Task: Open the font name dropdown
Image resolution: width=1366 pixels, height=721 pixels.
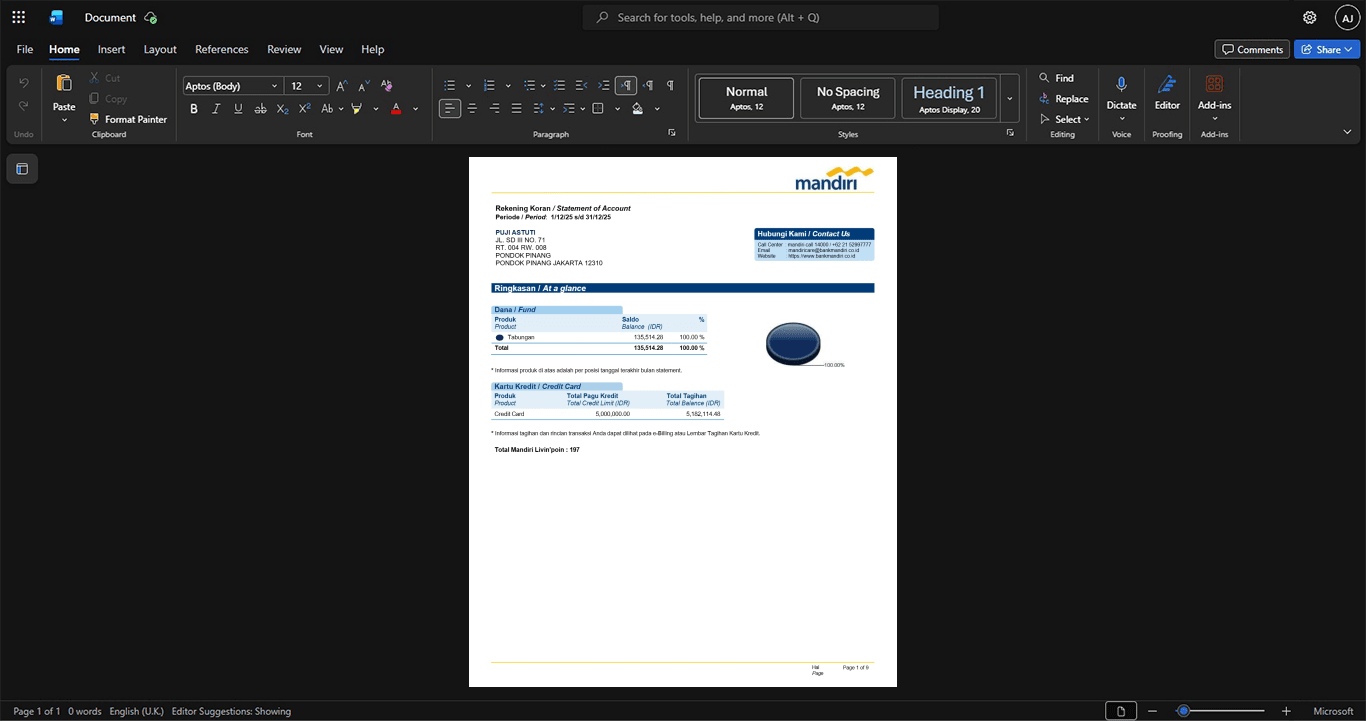Action: (x=275, y=86)
